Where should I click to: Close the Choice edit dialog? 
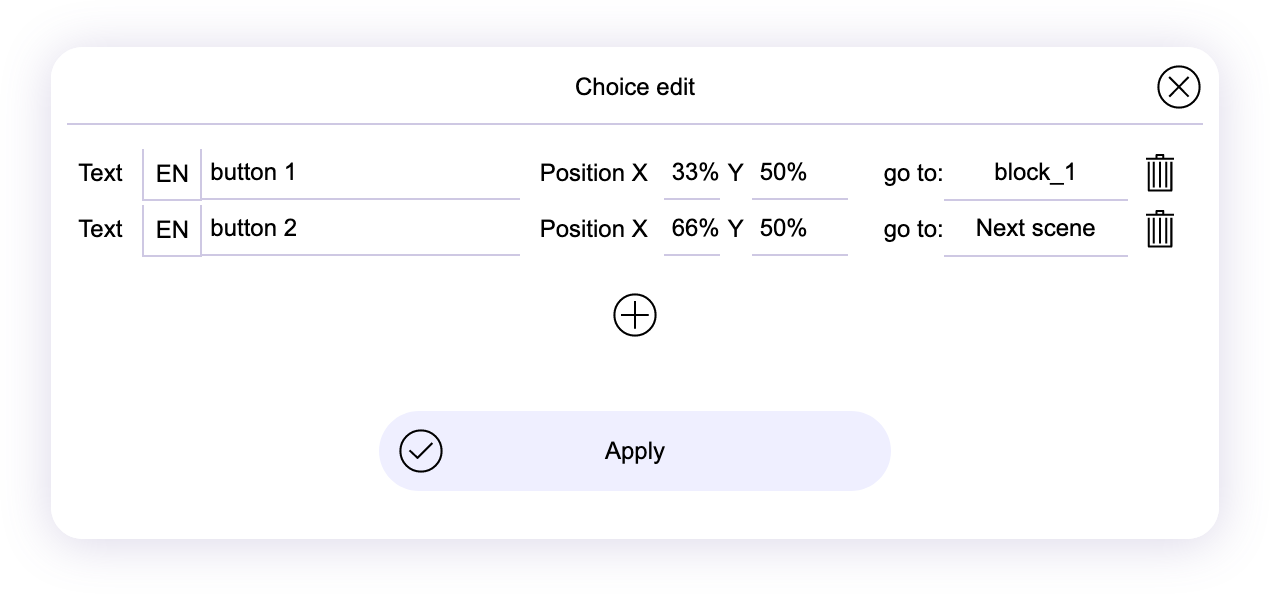1178,87
